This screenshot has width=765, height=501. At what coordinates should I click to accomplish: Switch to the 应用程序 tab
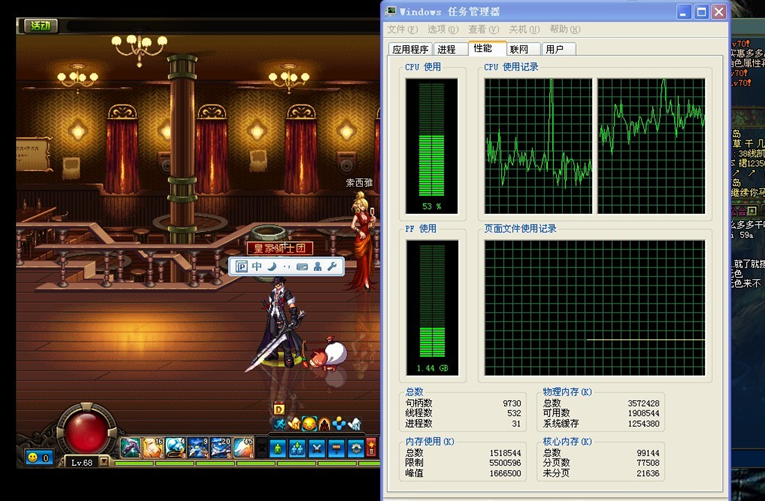[410, 49]
